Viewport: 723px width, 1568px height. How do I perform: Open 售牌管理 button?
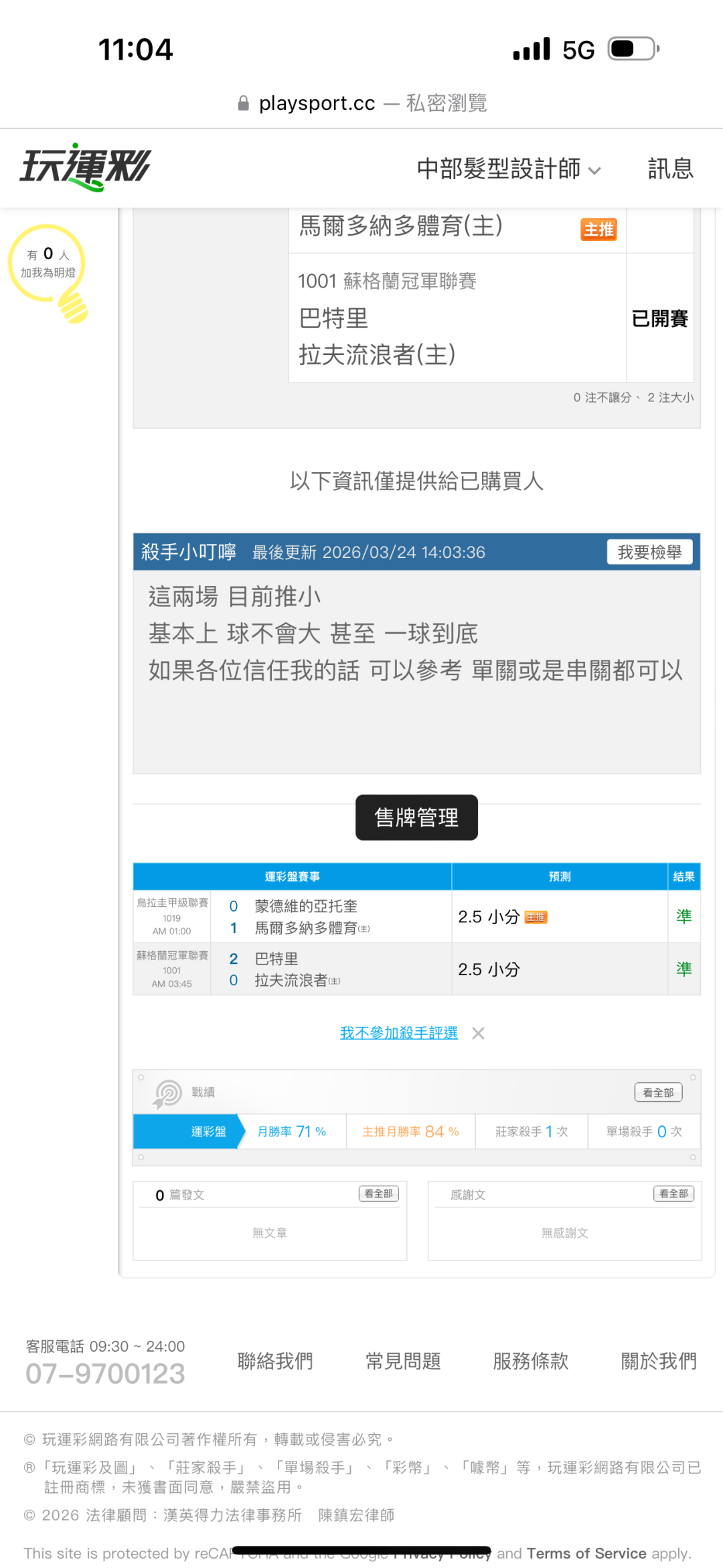pyautogui.click(x=416, y=817)
